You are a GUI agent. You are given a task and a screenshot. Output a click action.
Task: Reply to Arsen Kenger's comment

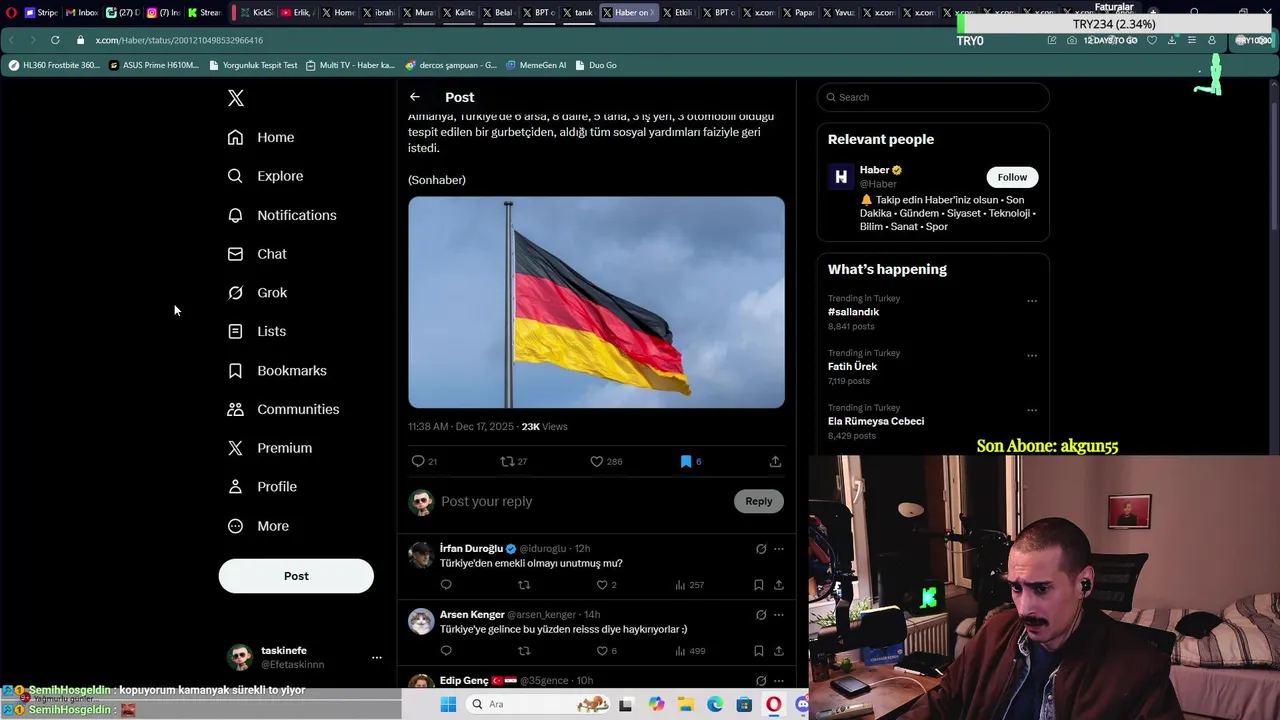coord(446,651)
